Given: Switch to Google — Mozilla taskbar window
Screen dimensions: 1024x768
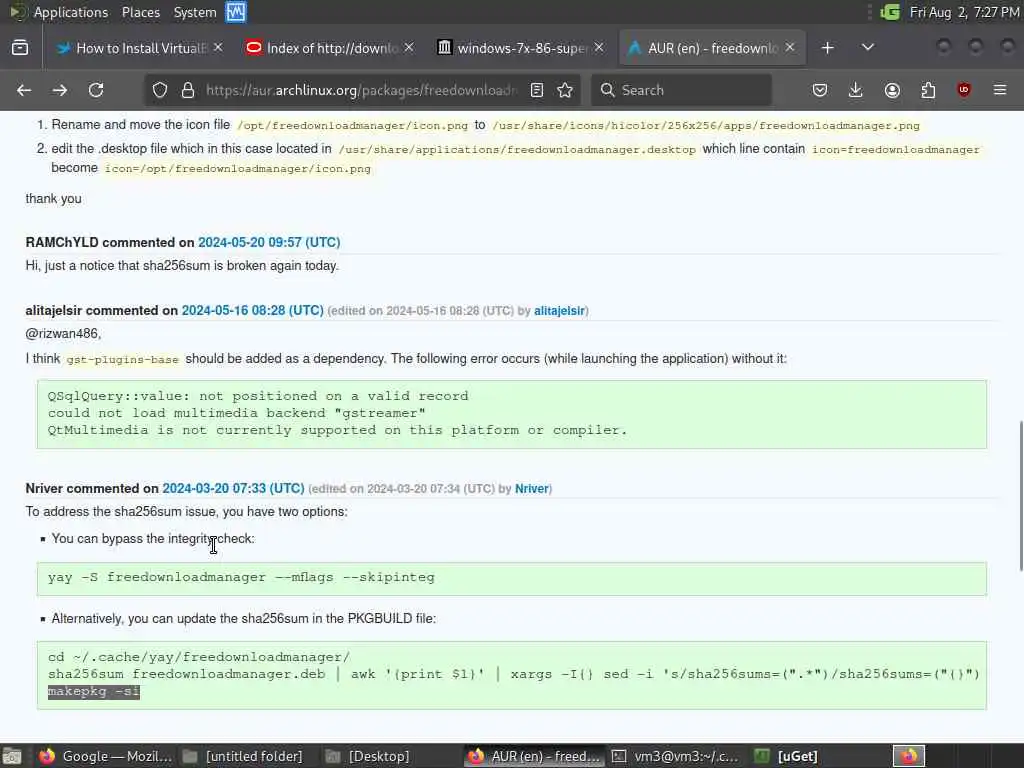Looking at the screenshot, I should [105, 756].
